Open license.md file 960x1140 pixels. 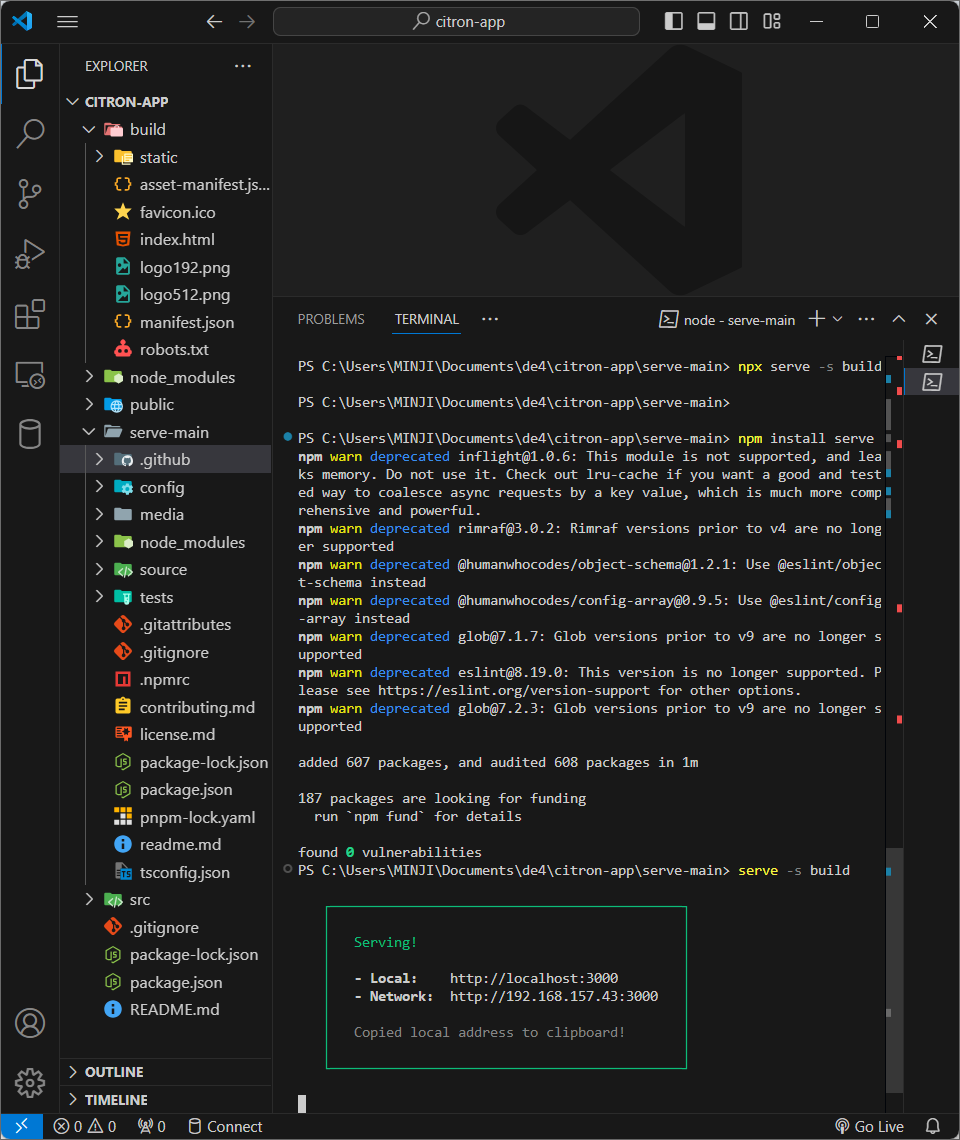pos(166,734)
